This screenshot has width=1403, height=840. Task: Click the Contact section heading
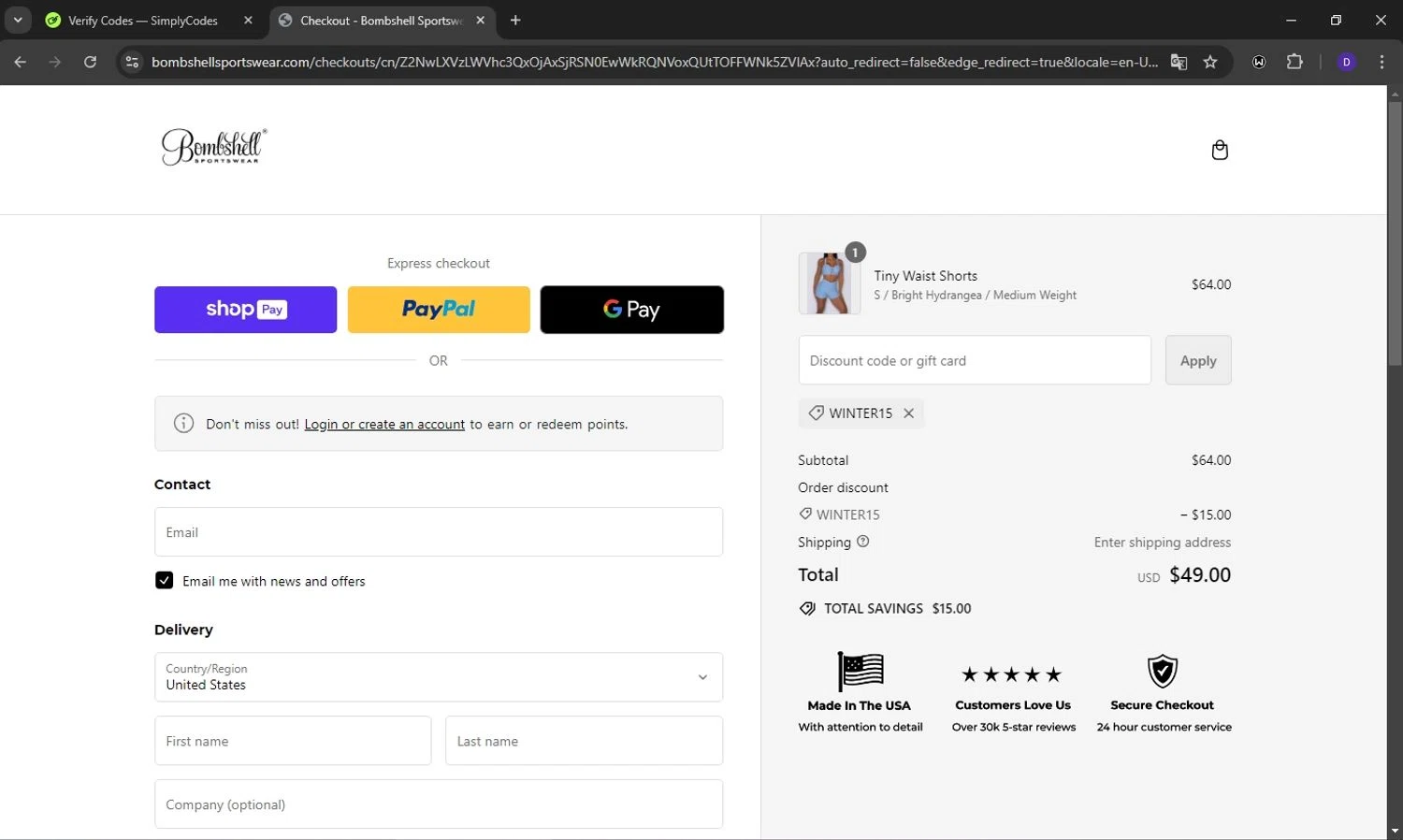coord(182,485)
